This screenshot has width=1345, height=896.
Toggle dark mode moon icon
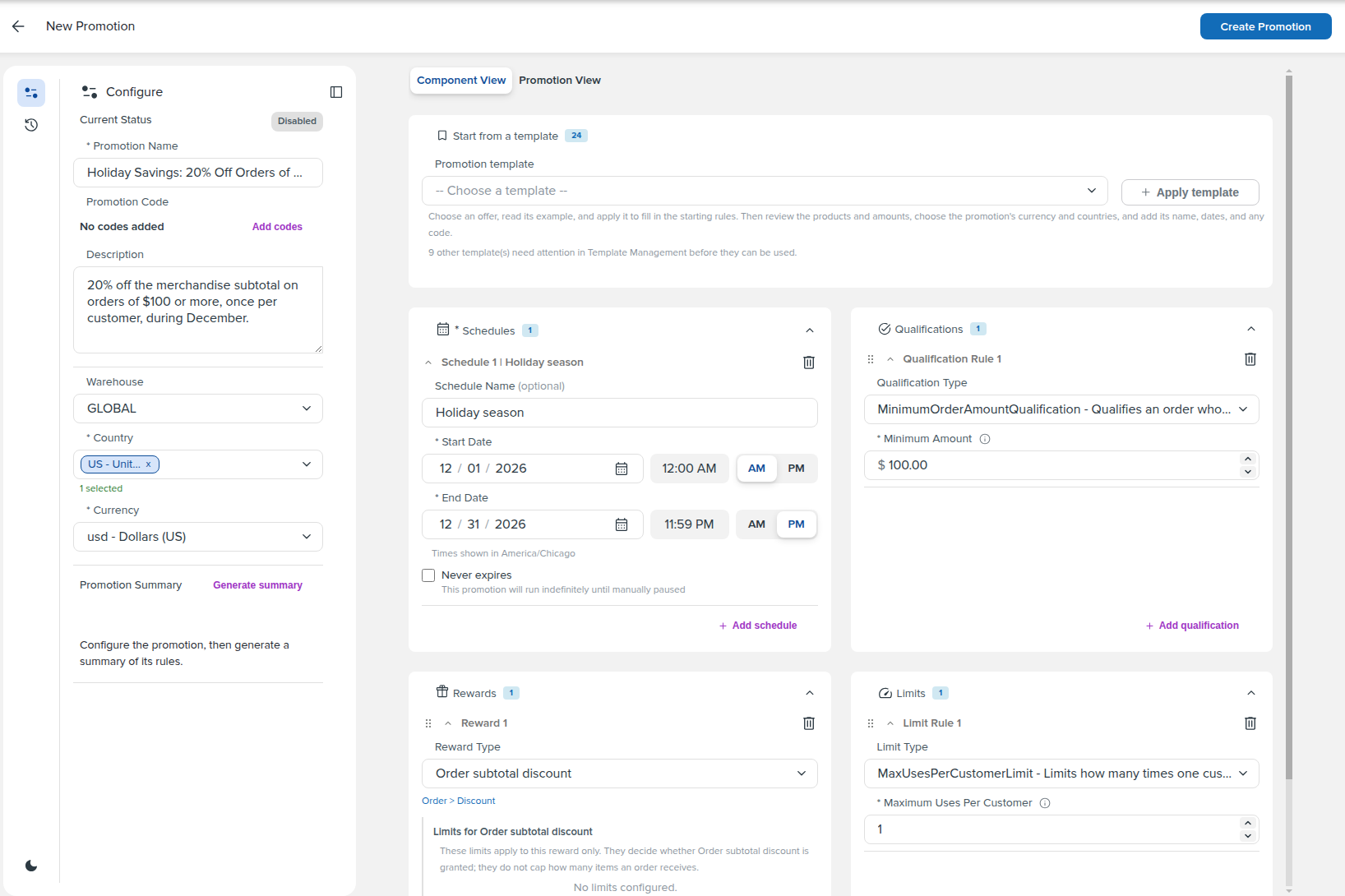31,866
